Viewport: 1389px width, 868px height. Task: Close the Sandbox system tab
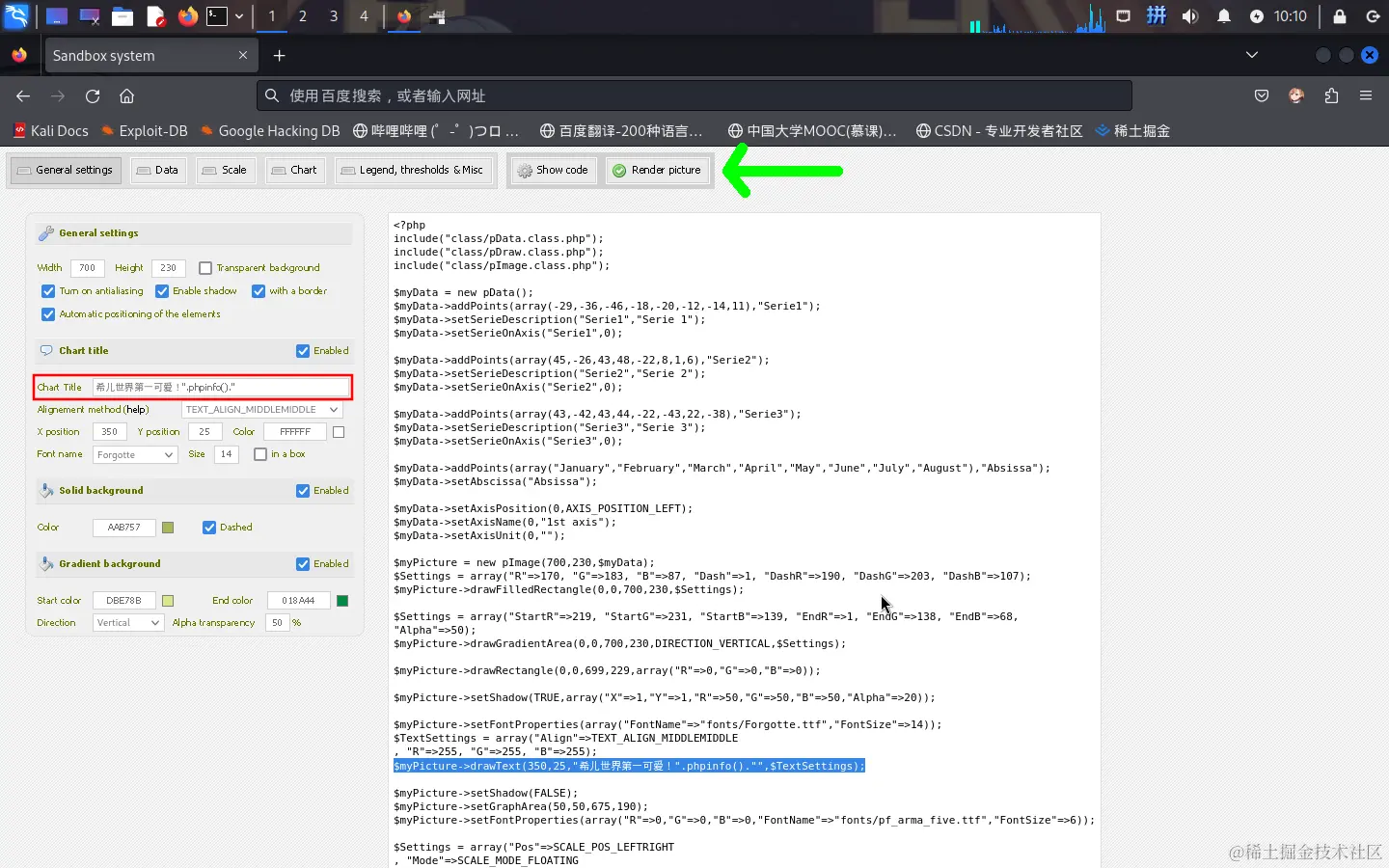[243, 55]
